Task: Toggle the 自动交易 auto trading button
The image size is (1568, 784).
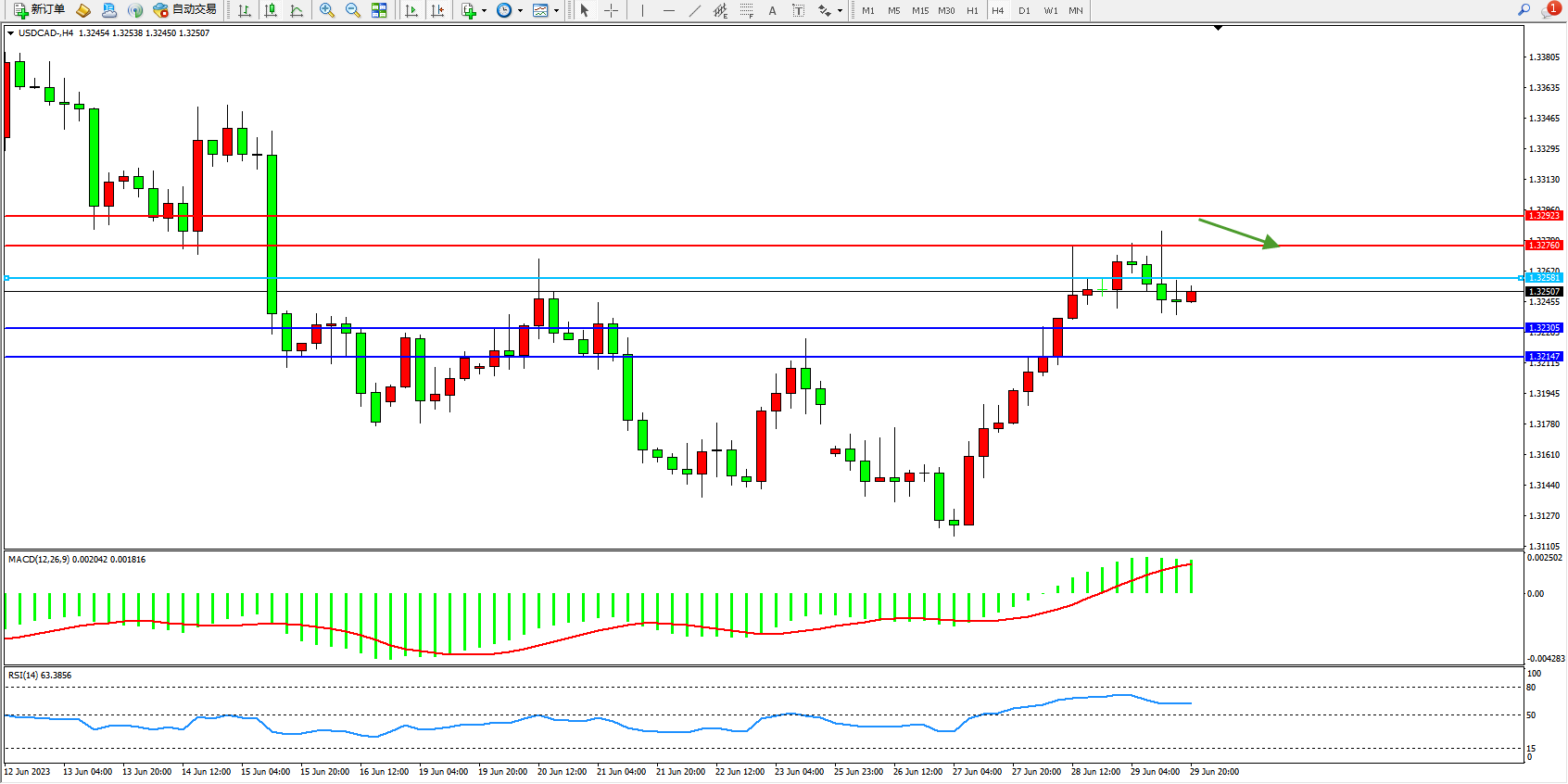Action: [185, 10]
